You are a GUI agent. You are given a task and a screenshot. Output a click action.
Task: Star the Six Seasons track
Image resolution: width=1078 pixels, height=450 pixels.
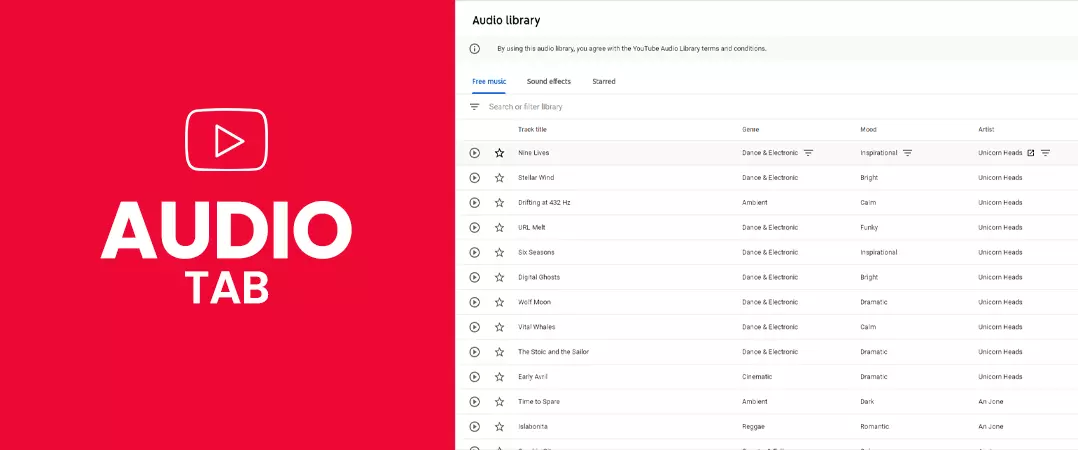point(499,253)
